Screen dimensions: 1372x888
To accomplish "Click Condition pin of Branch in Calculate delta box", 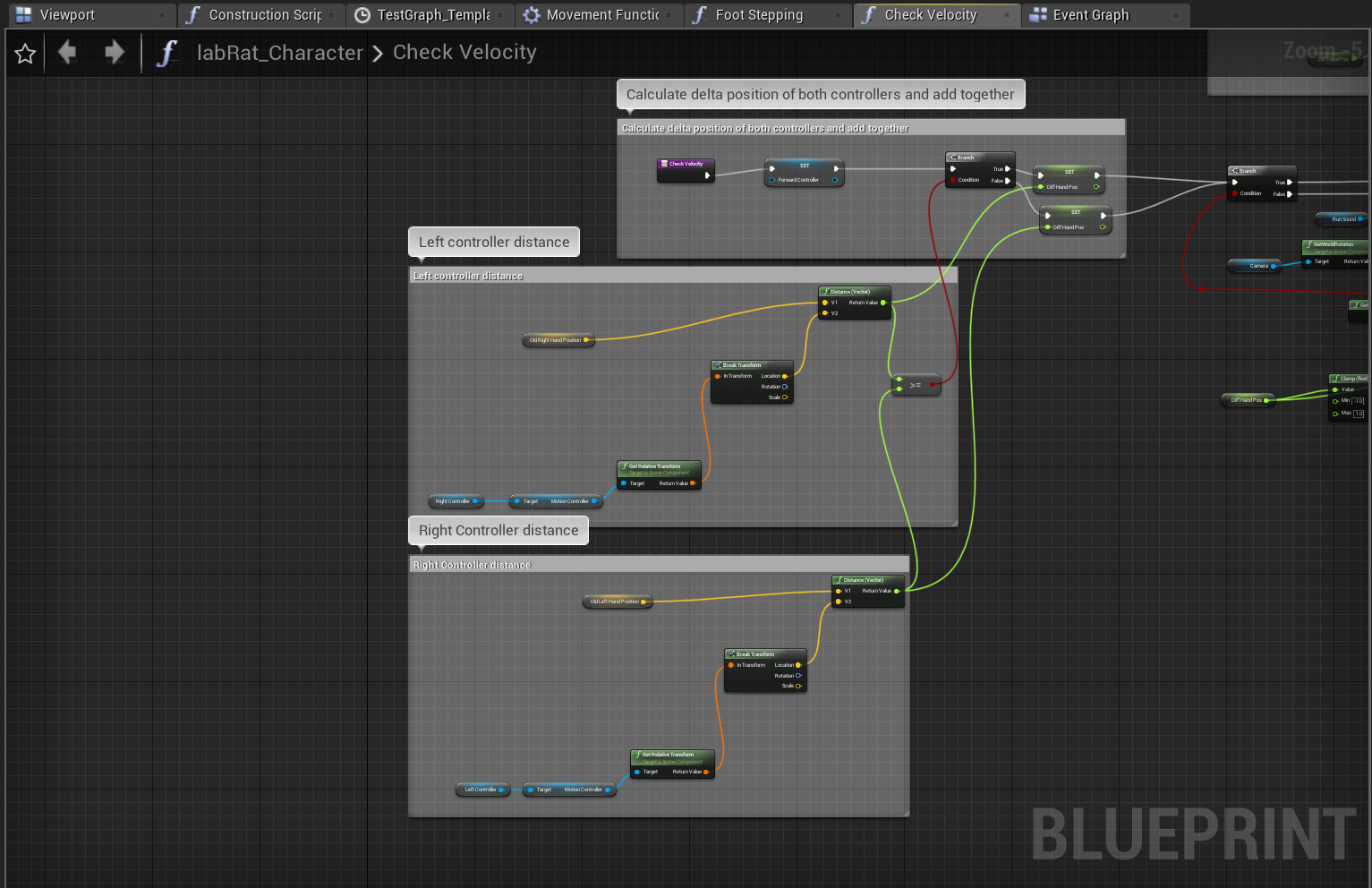I will point(953,180).
